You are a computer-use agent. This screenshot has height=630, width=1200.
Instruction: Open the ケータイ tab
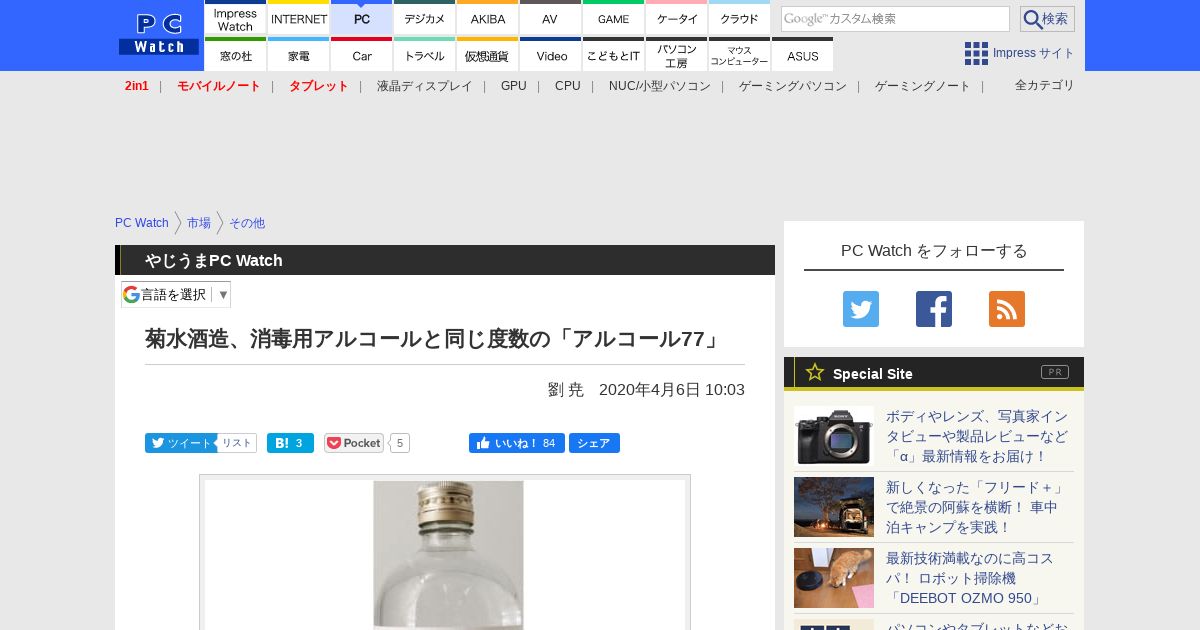677,18
